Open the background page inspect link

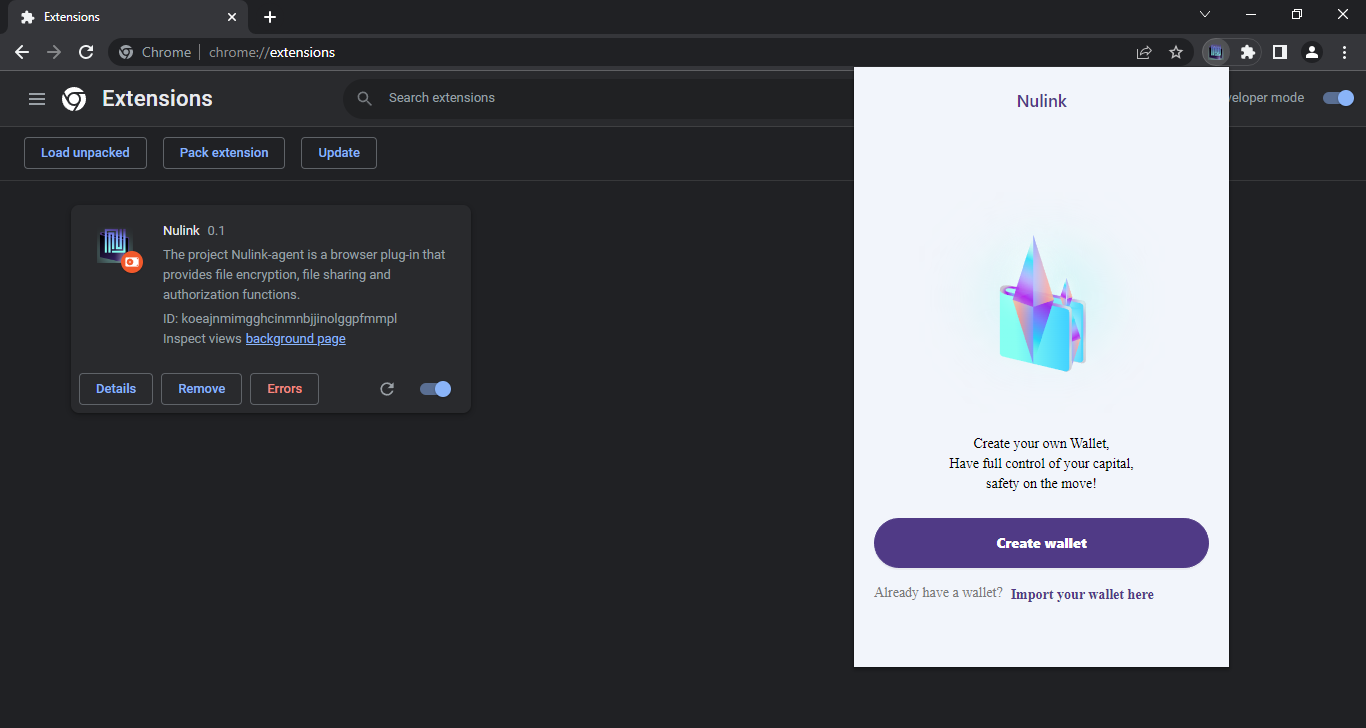pyautogui.click(x=295, y=339)
